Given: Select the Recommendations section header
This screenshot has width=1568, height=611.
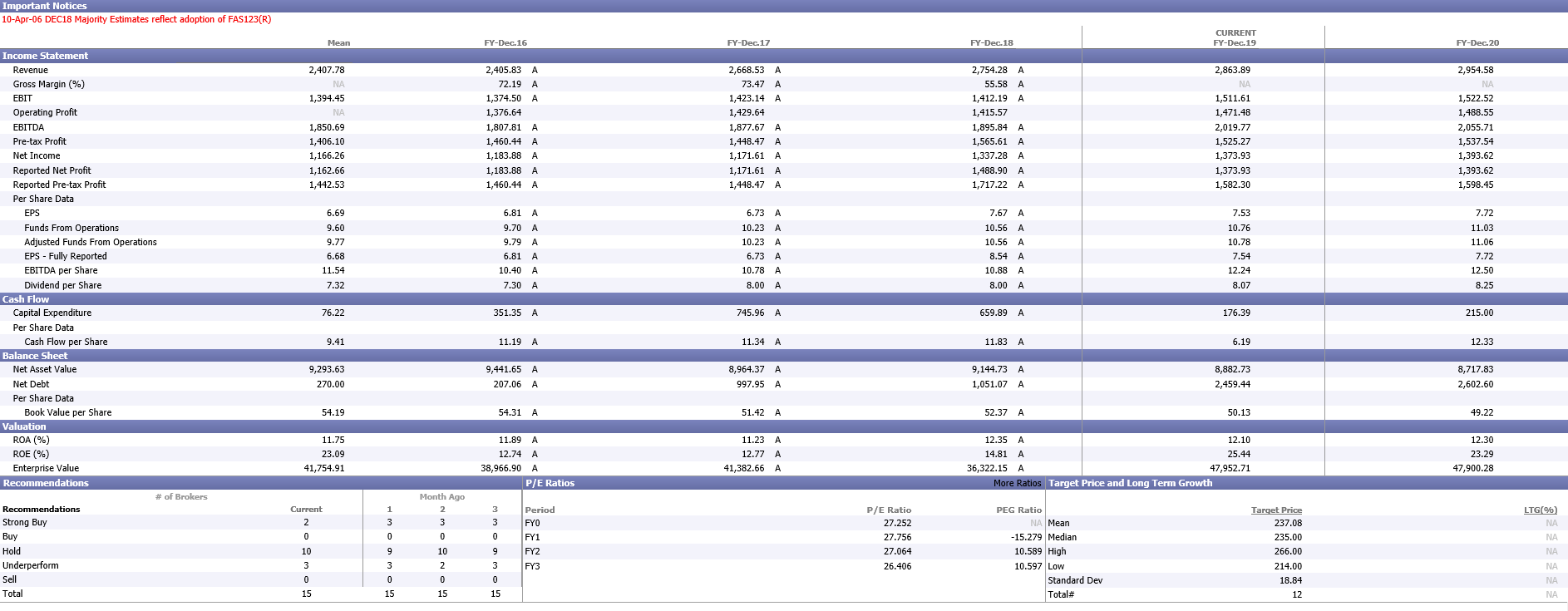Looking at the screenshot, I should (261, 483).
